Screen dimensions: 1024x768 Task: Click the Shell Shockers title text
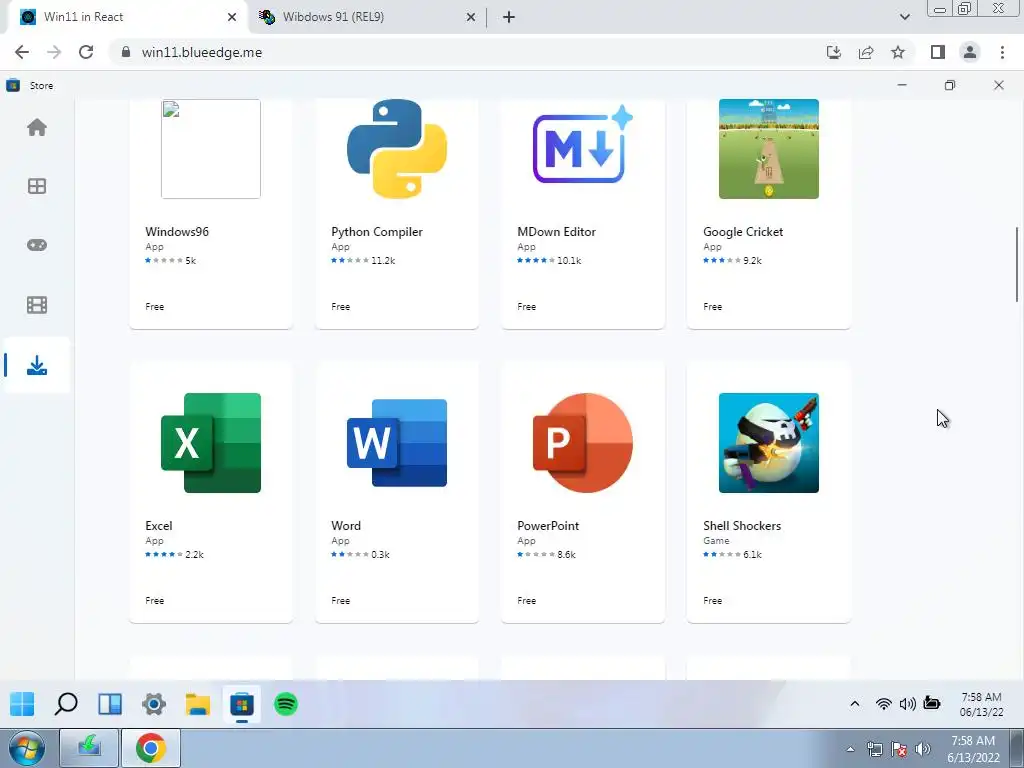(x=742, y=526)
